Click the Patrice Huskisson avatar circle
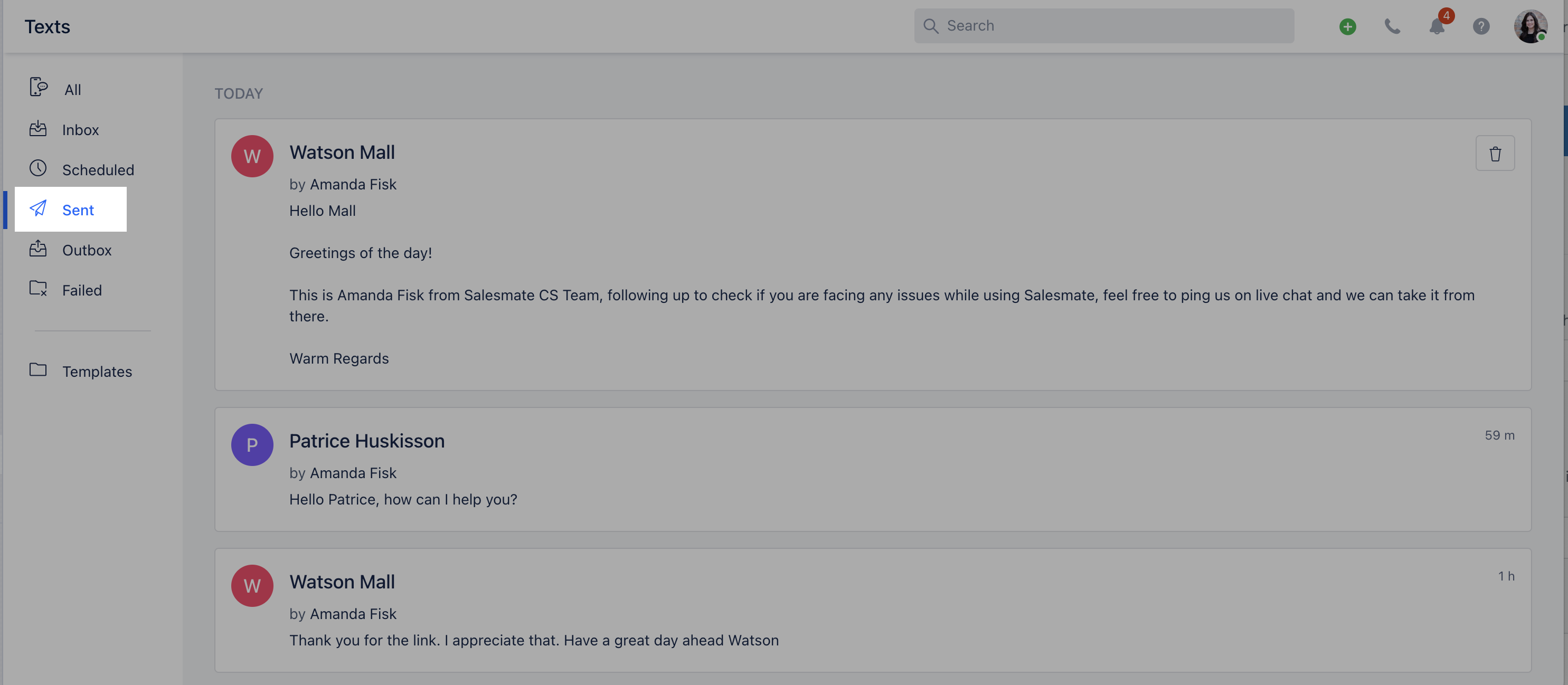 [252, 445]
